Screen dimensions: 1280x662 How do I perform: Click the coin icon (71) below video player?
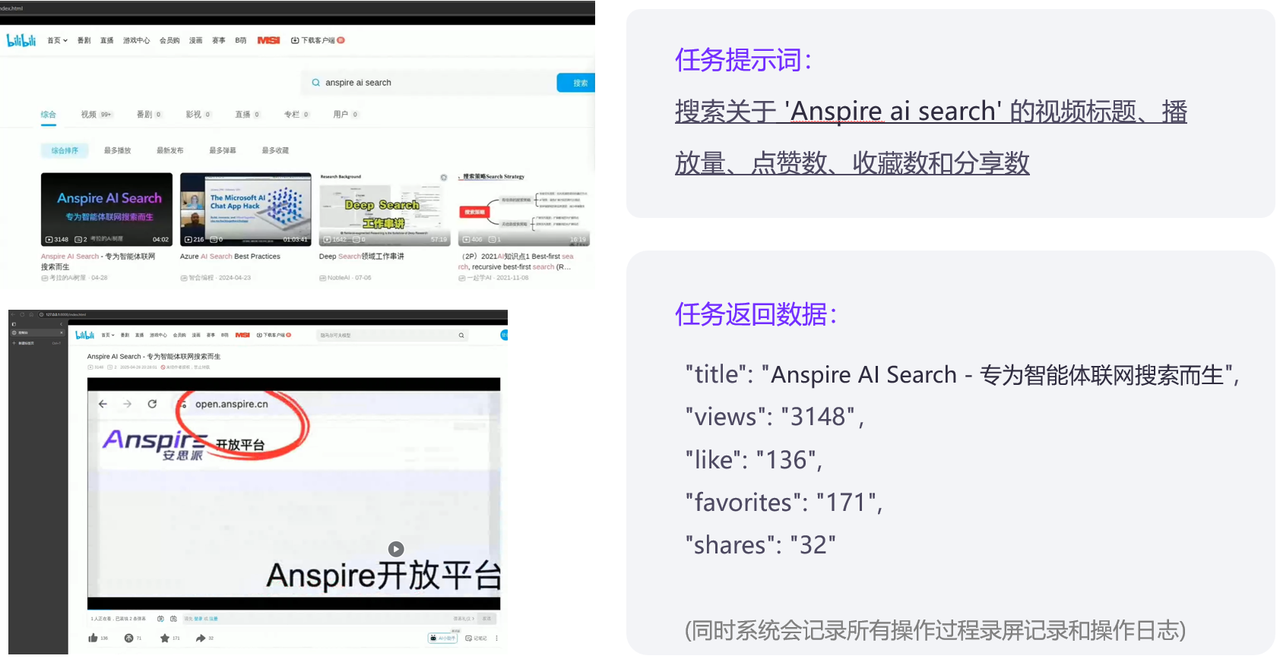tap(128, 638)
